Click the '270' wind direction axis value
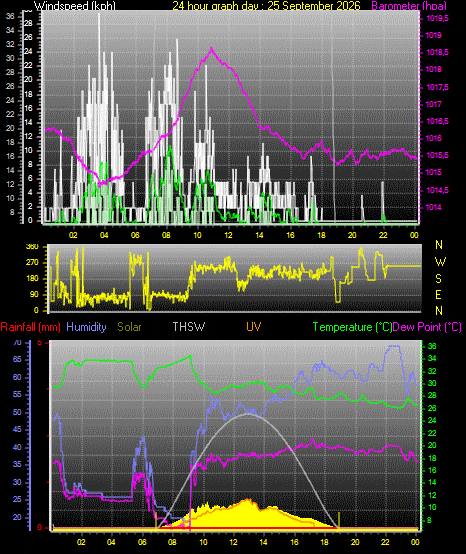The width and height of the screenshot is (466, 554). pyautogui.click(x=32, y=263)
